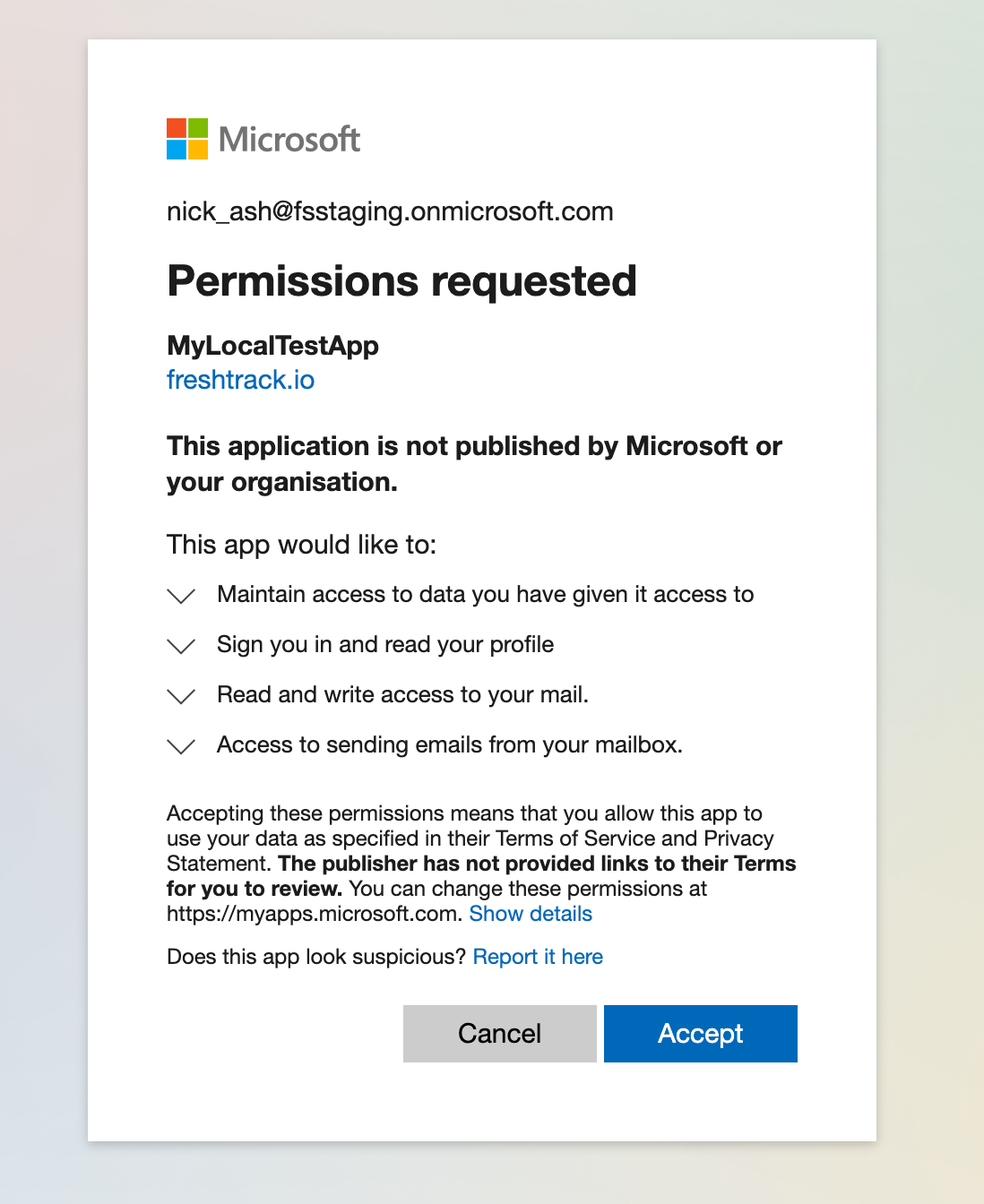Click the Cancel button
Viewport: 984px width, 1204px height.
[500, 1034]
